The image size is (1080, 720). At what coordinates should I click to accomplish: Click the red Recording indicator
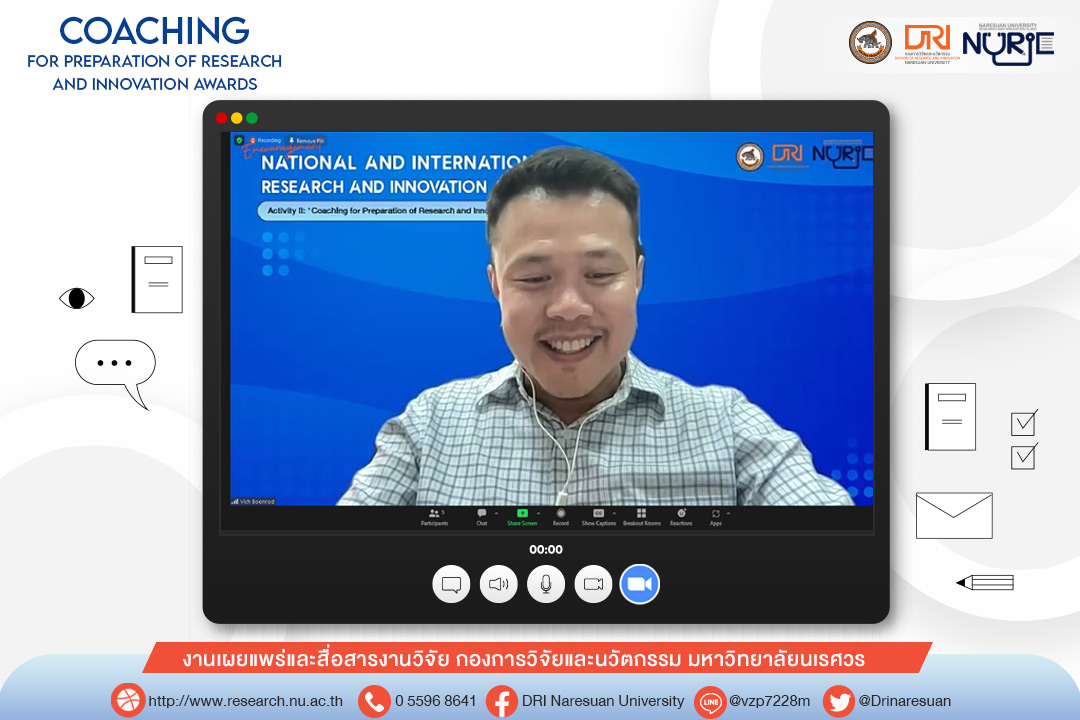266,141
